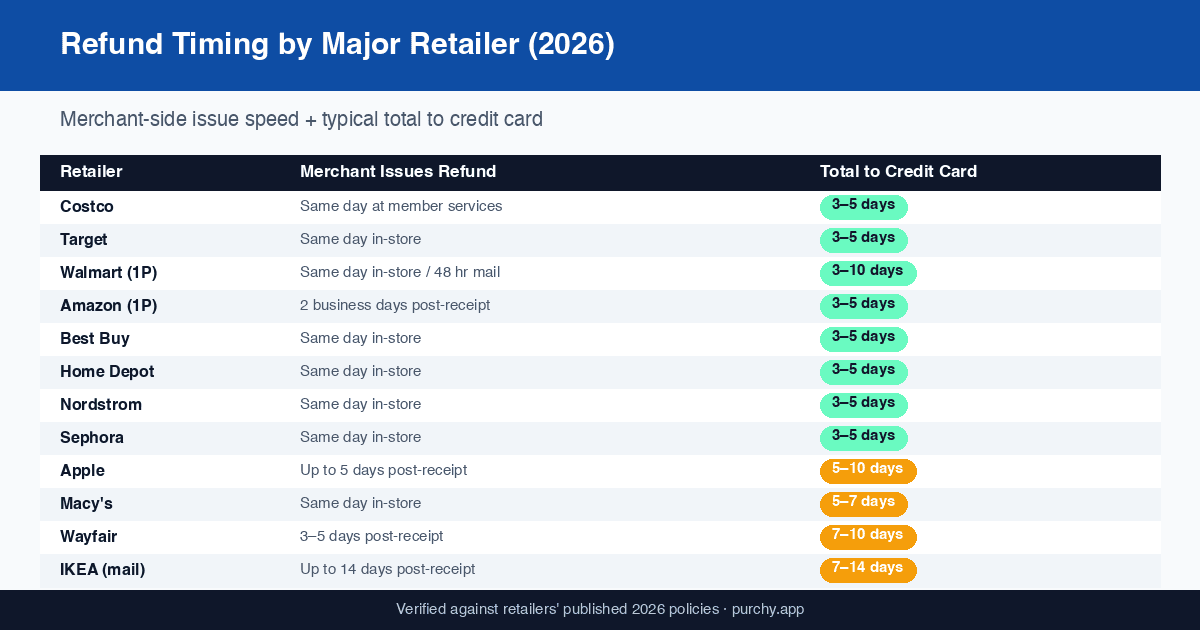Click Sephora's green 3–5 days badge

coord(864,438)
